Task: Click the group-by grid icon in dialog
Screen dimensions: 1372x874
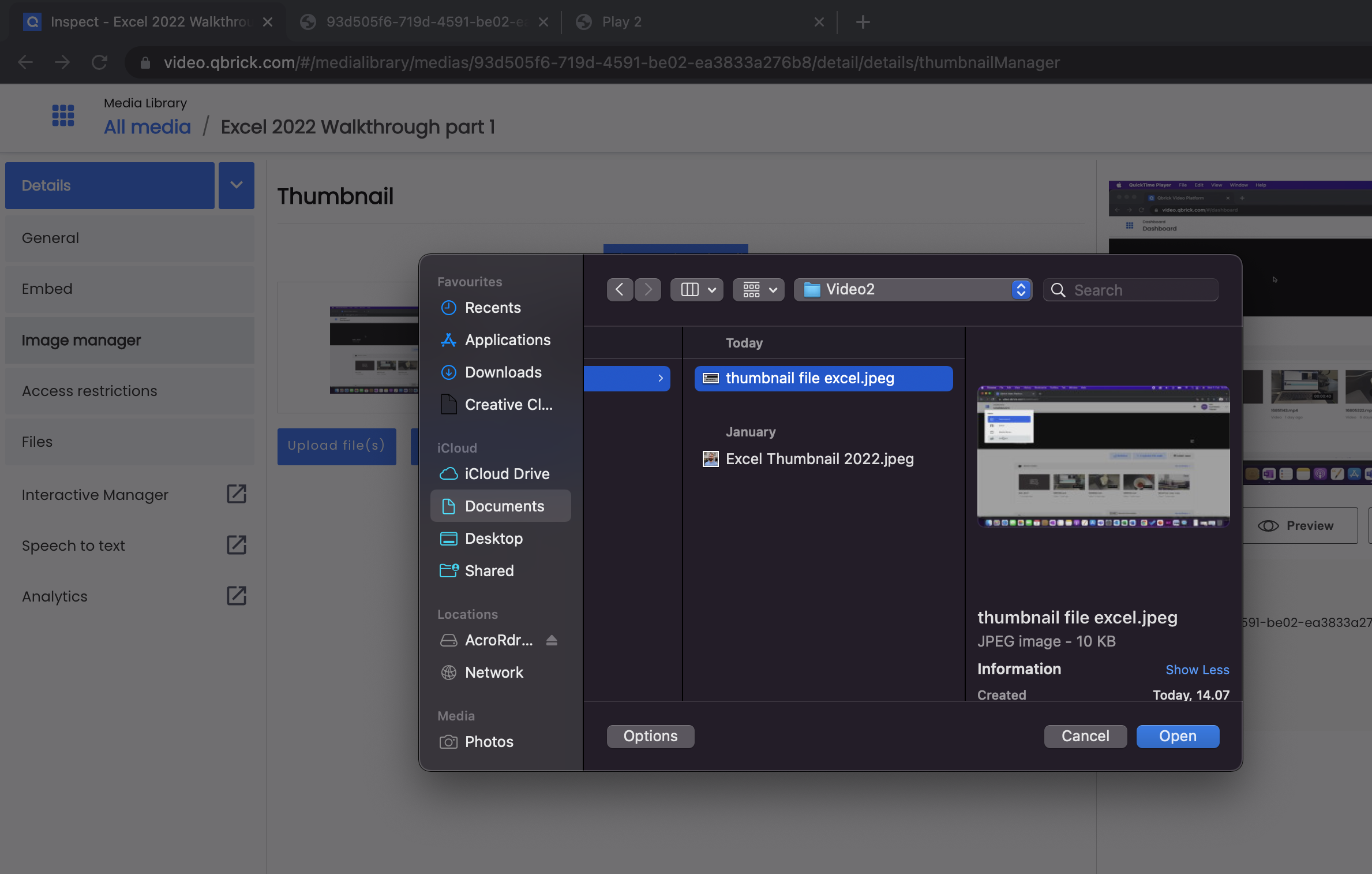Action: click(x=751, y=289)
